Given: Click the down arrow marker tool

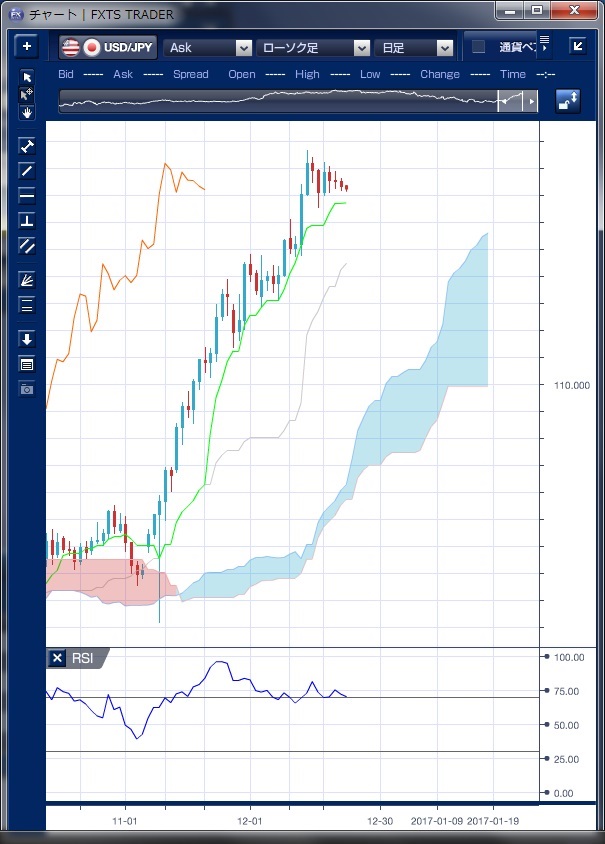Looking at the screenshot, I should pyautogui.click(x=27, y=339).
